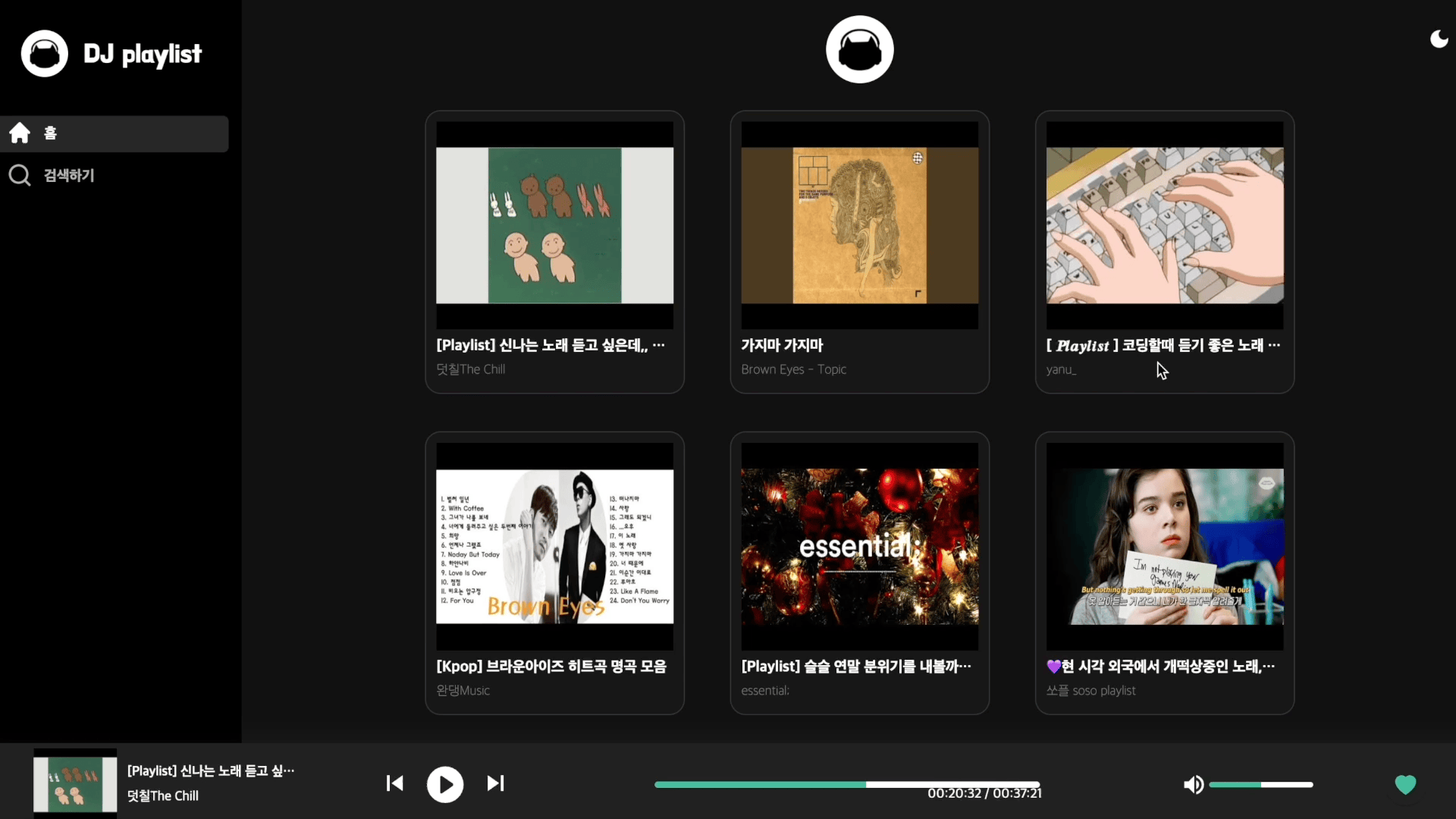Screen dimensions: 1456x819
Task: Open the 가지마 가지마 playlist thumbnail
Action: coord(859,224)
